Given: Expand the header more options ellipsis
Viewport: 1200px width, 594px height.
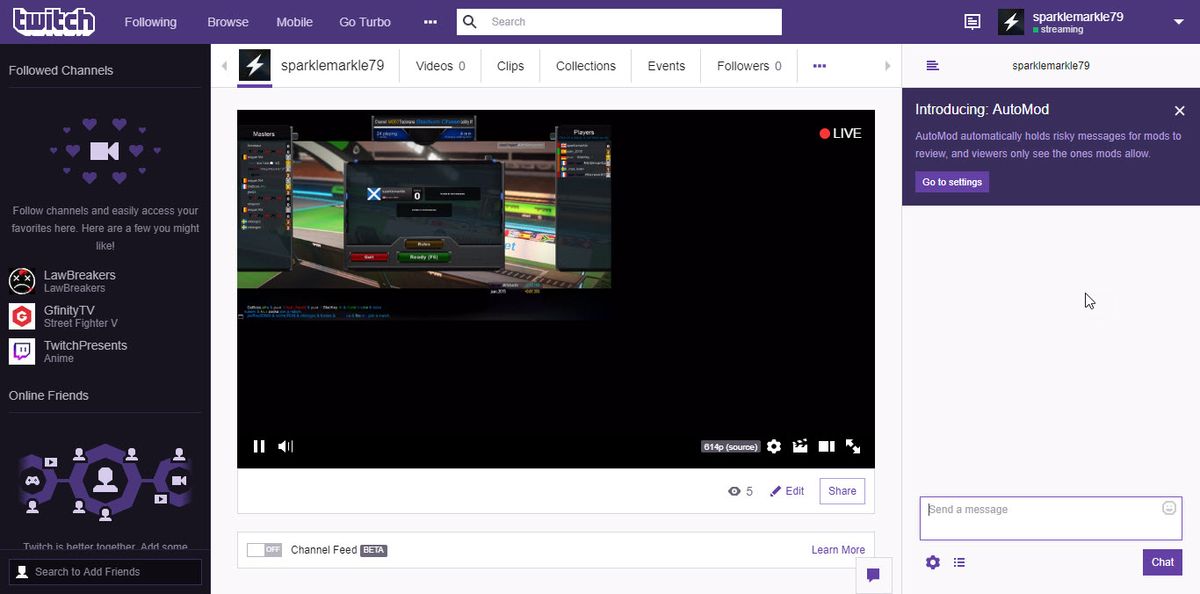Looking at the screenshot, I should 430,22.
